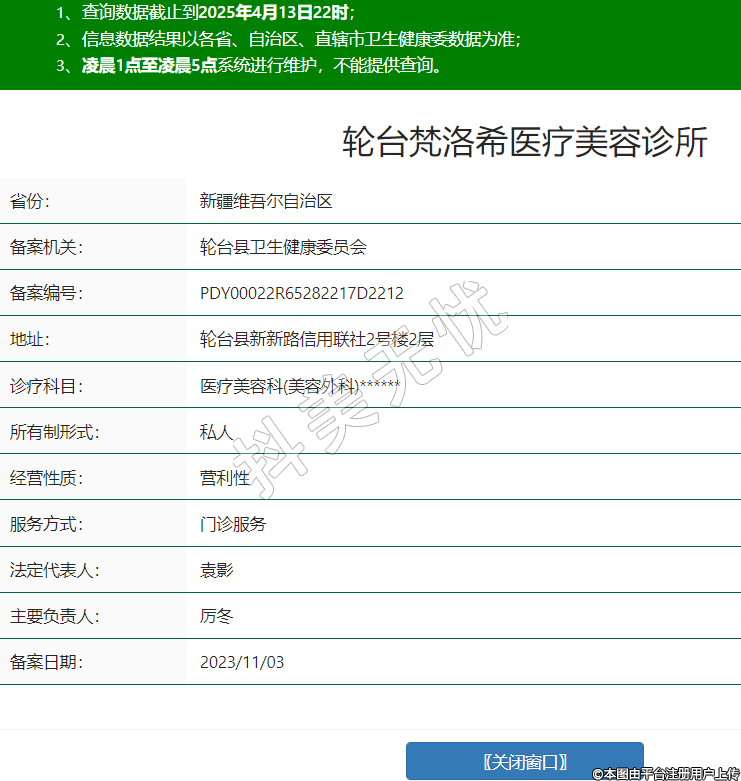Click the notice about 2025年4月13日22时 data cutoff
The height and width of the screenshot is (781, 741).
205,13
